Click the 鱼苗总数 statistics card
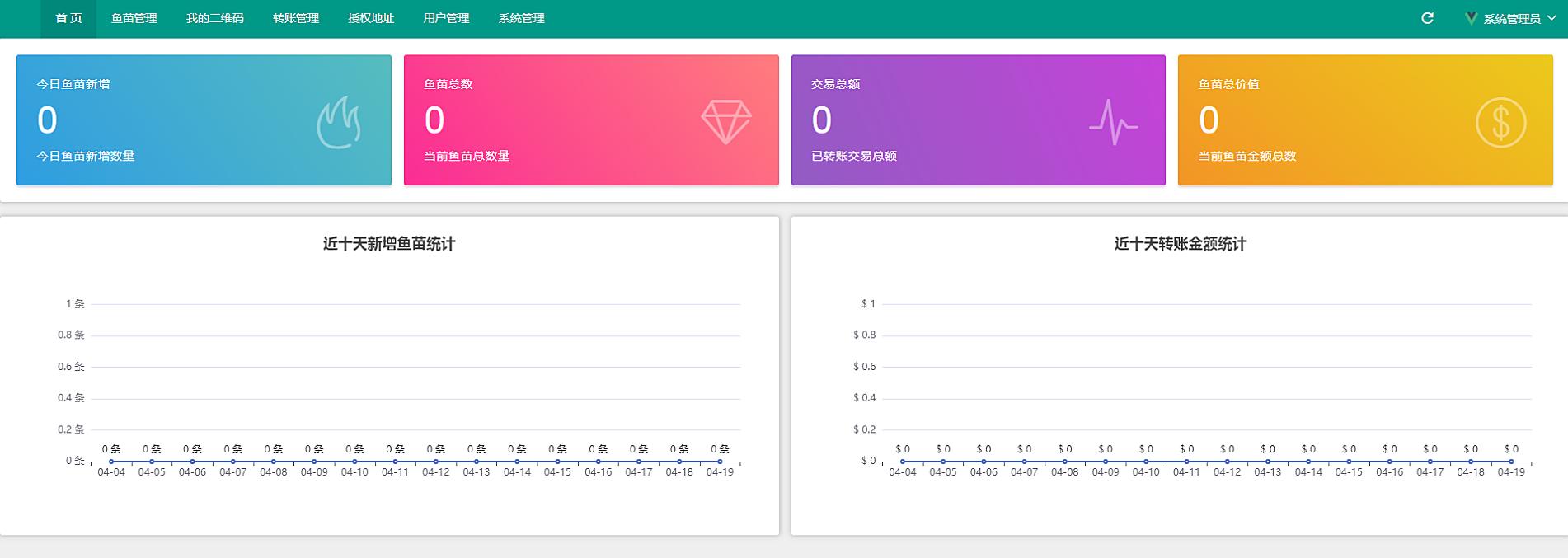 [590, 120]
